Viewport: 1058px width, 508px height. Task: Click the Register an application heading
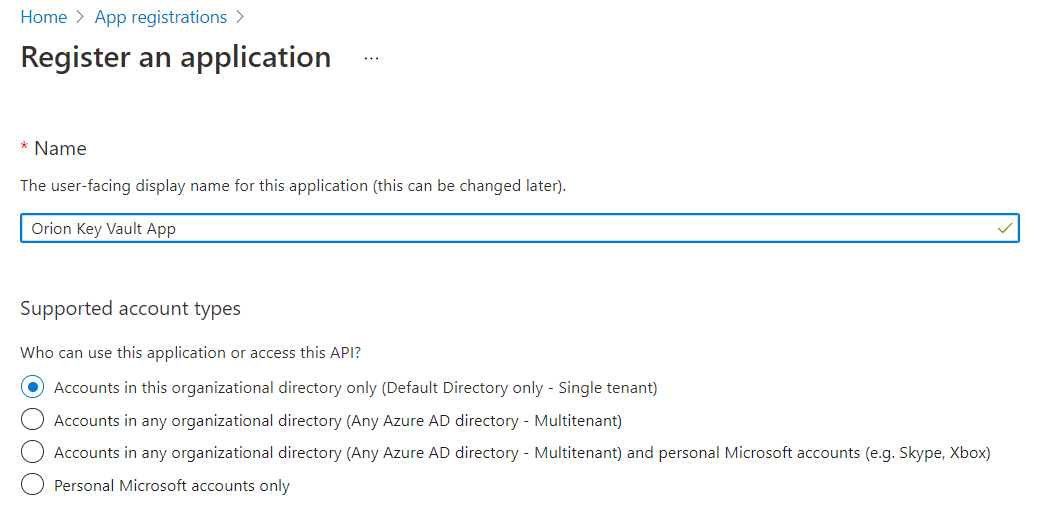coord(176,57)
